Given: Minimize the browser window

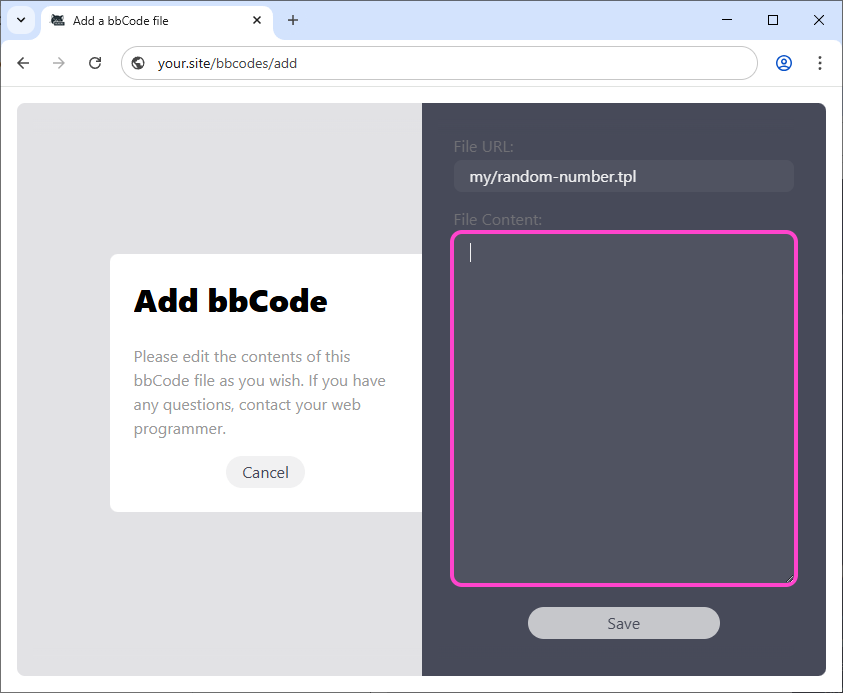Looking at the screenshot, I should (727, 20).
